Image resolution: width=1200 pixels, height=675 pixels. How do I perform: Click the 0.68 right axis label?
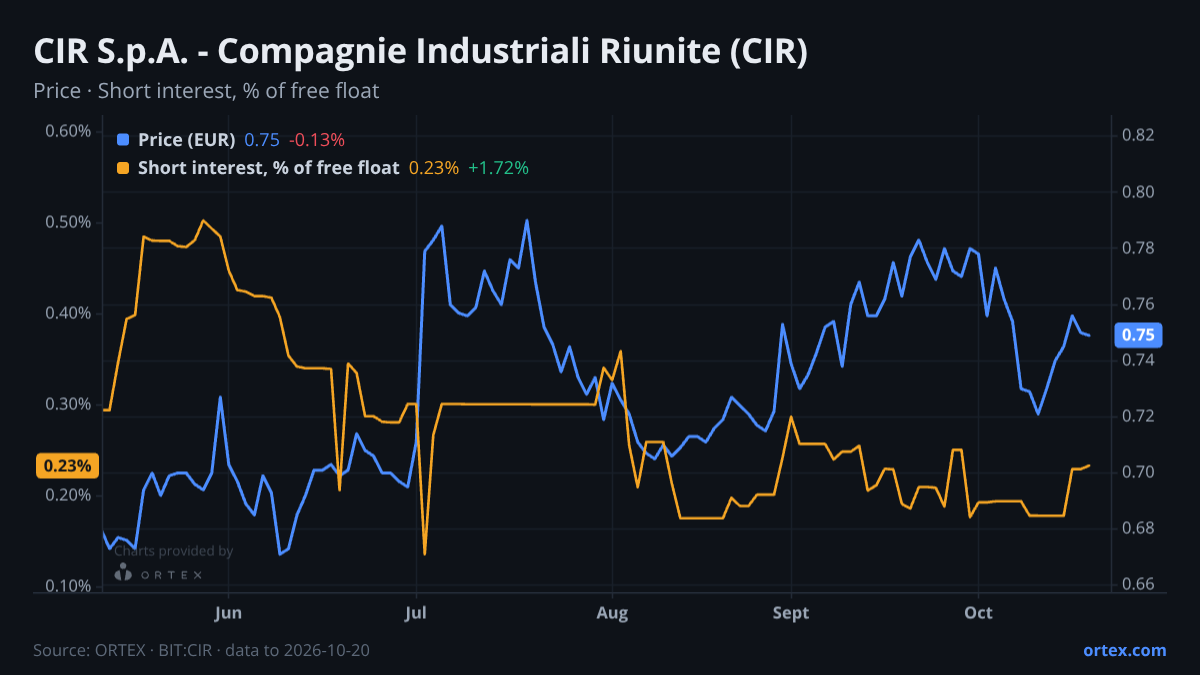[x=1139, y=527]
